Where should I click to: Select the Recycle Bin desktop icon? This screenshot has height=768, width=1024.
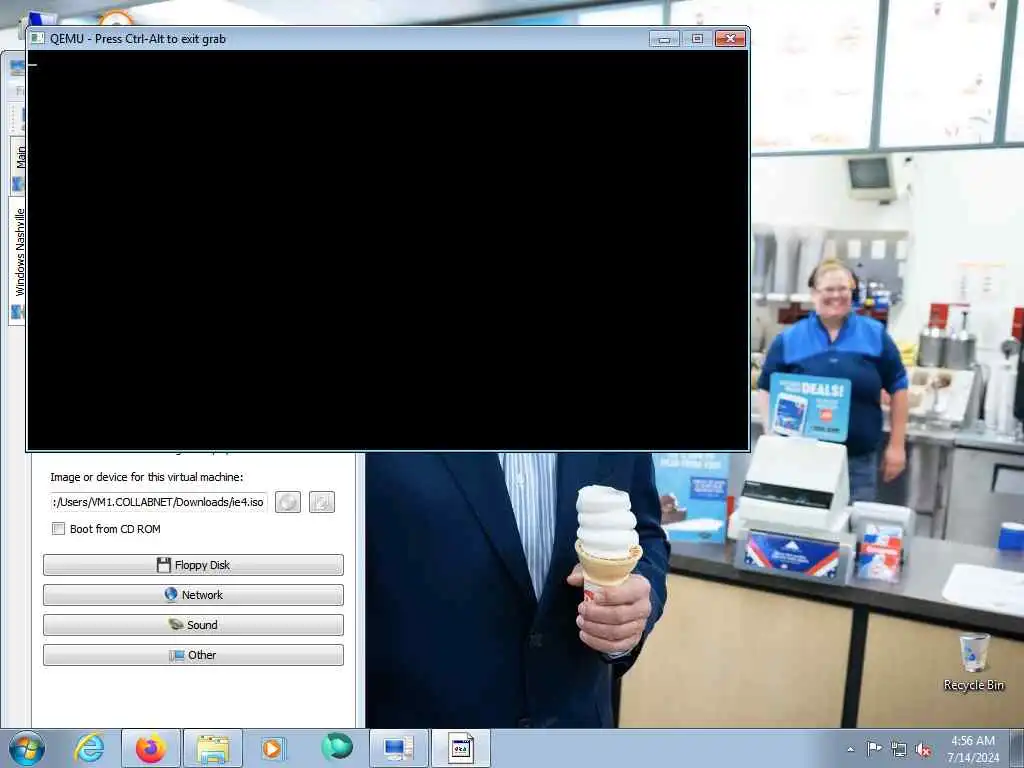974,662
